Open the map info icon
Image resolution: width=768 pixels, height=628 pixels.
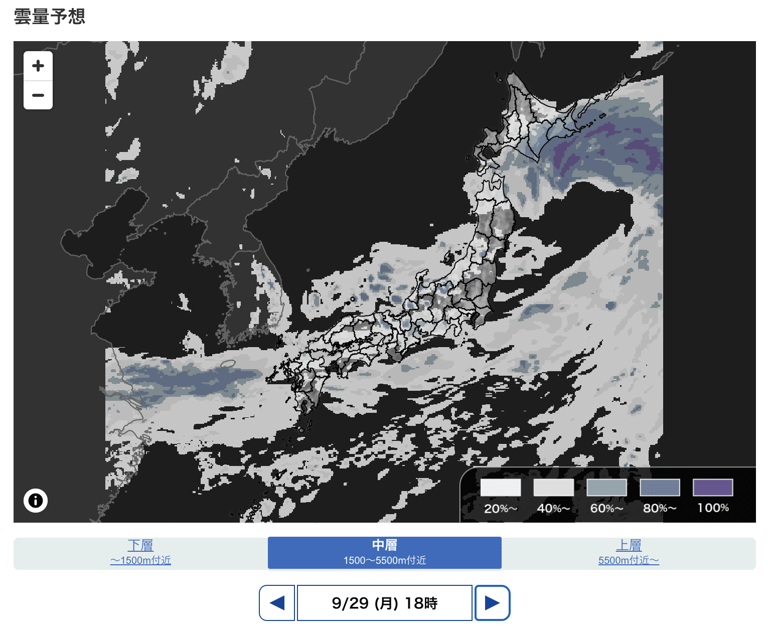[x=36, y=500]
